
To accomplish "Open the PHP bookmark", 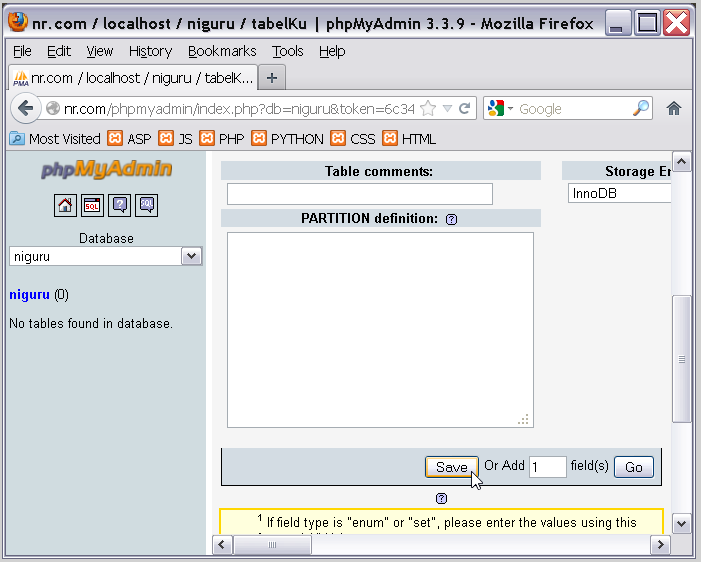I will pyautogui.click(x=221, y=139).
